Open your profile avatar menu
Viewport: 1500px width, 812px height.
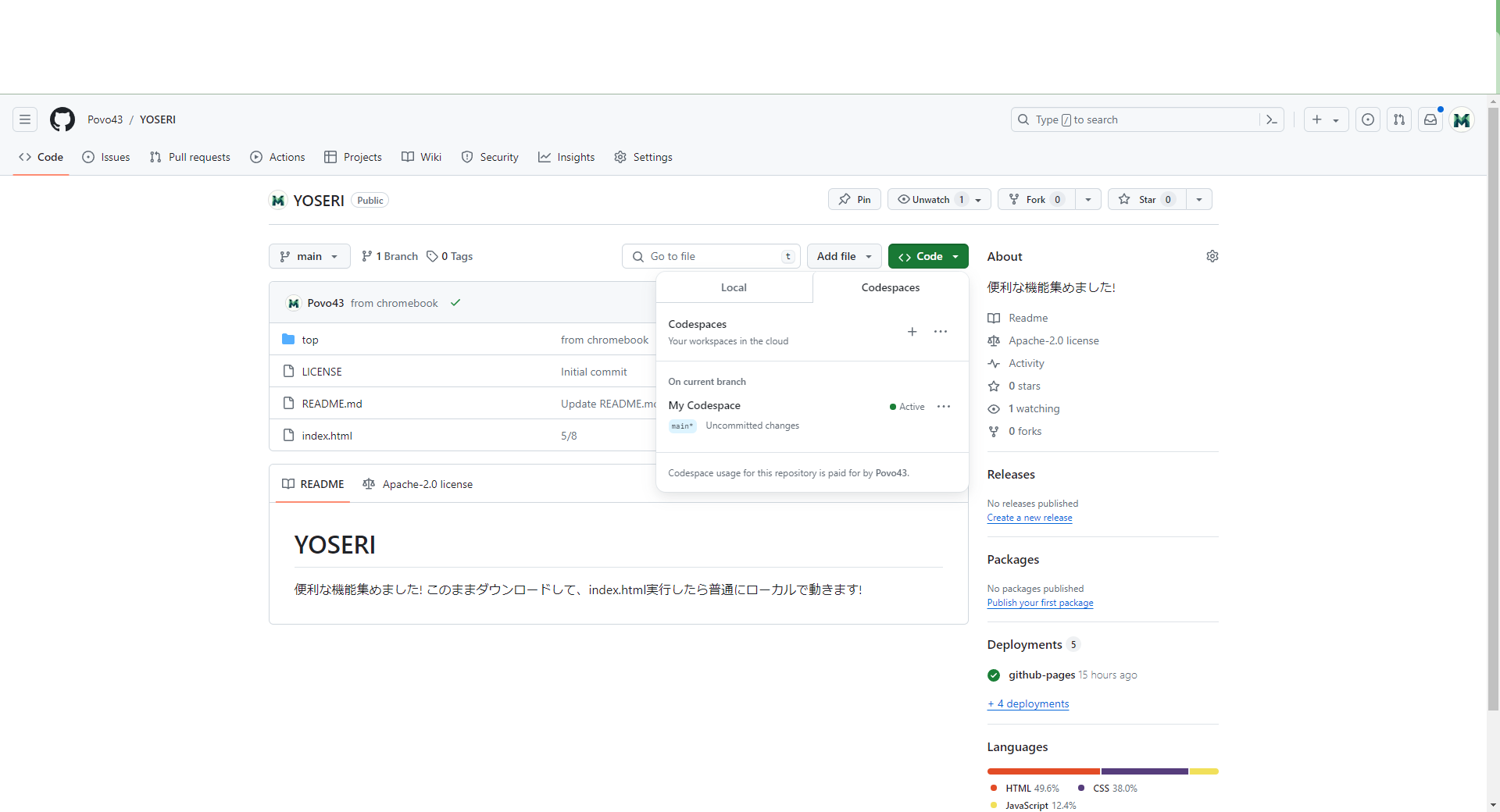1462,119
